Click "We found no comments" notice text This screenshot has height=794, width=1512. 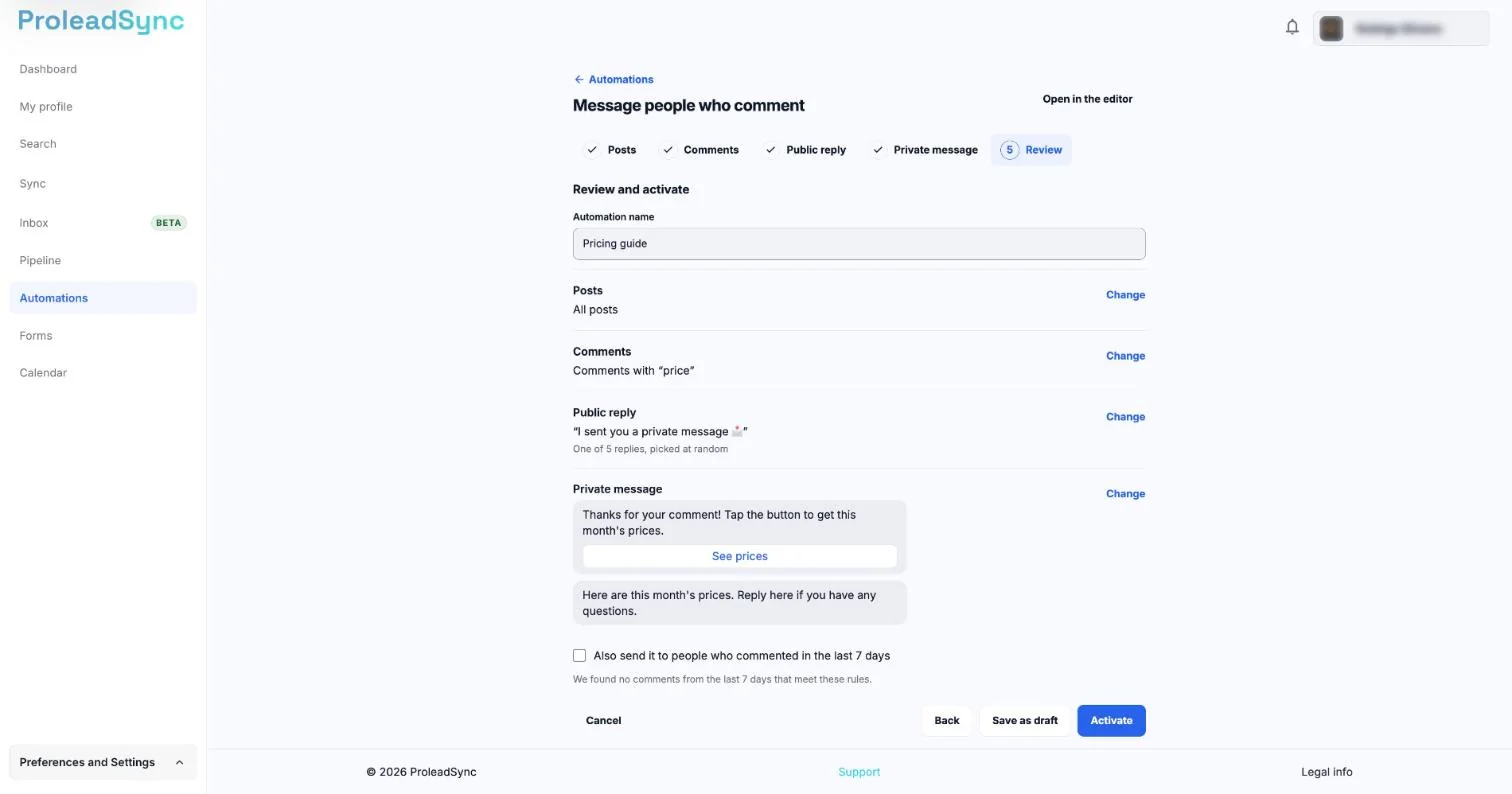pos(722,680)
